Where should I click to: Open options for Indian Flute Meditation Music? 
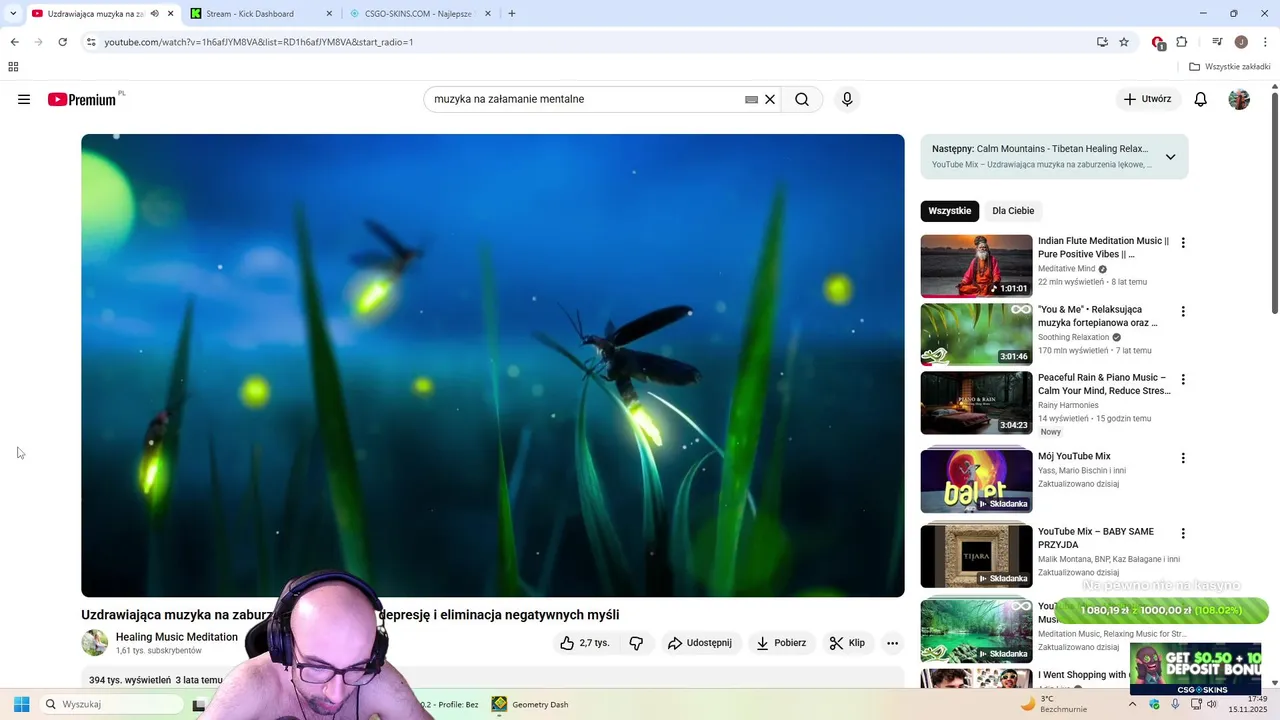1183,243
